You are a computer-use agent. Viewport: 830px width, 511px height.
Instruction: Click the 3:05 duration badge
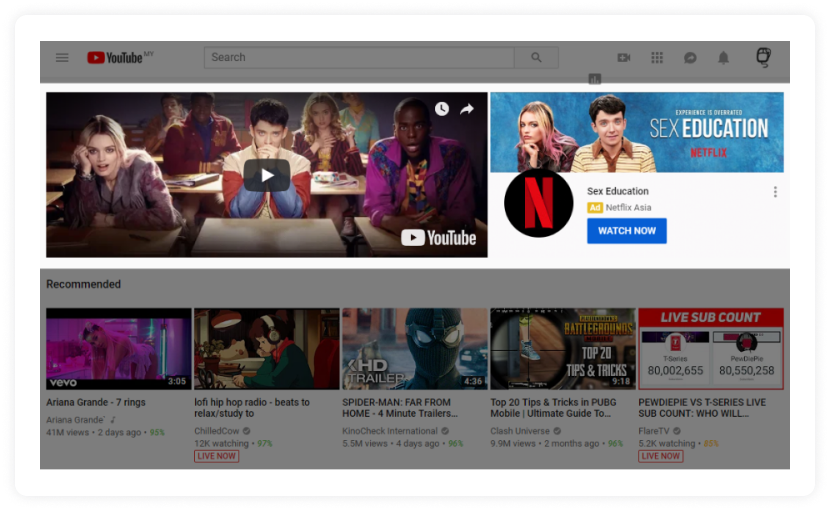(177, 381)
